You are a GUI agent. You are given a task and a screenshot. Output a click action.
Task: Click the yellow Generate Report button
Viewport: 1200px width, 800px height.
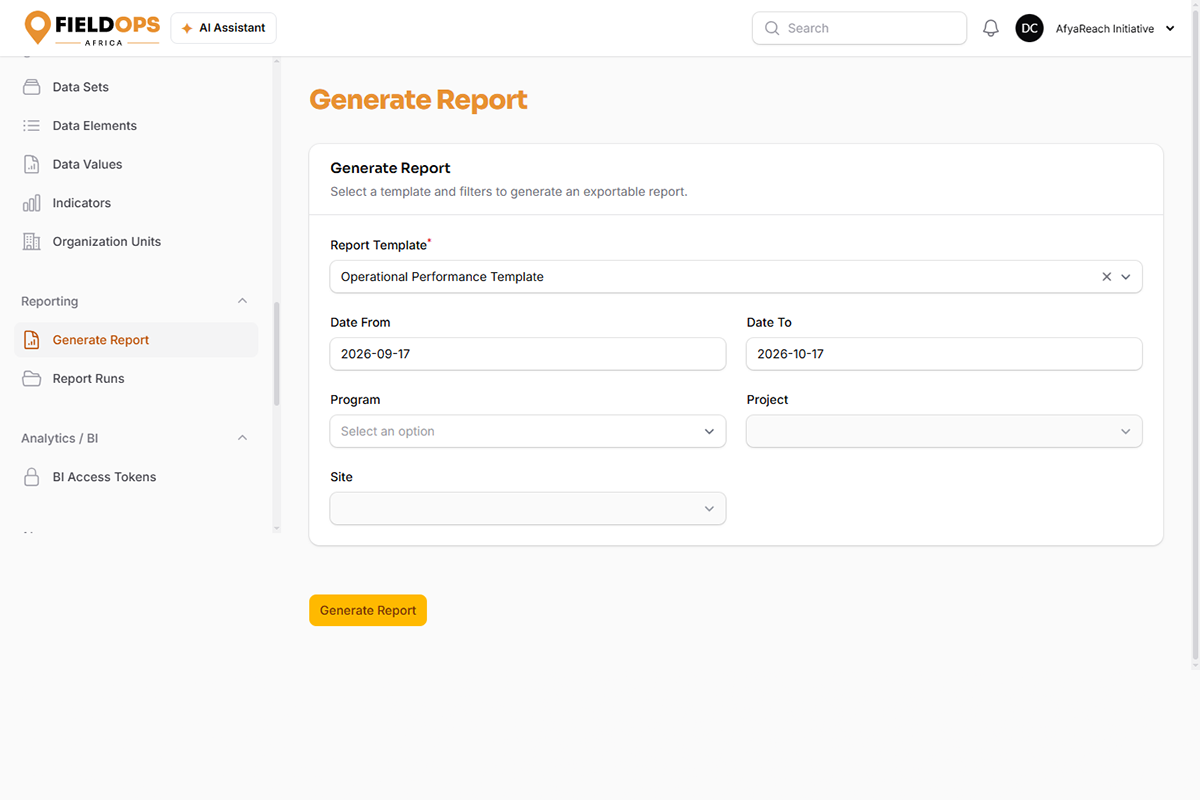[368, 610]
